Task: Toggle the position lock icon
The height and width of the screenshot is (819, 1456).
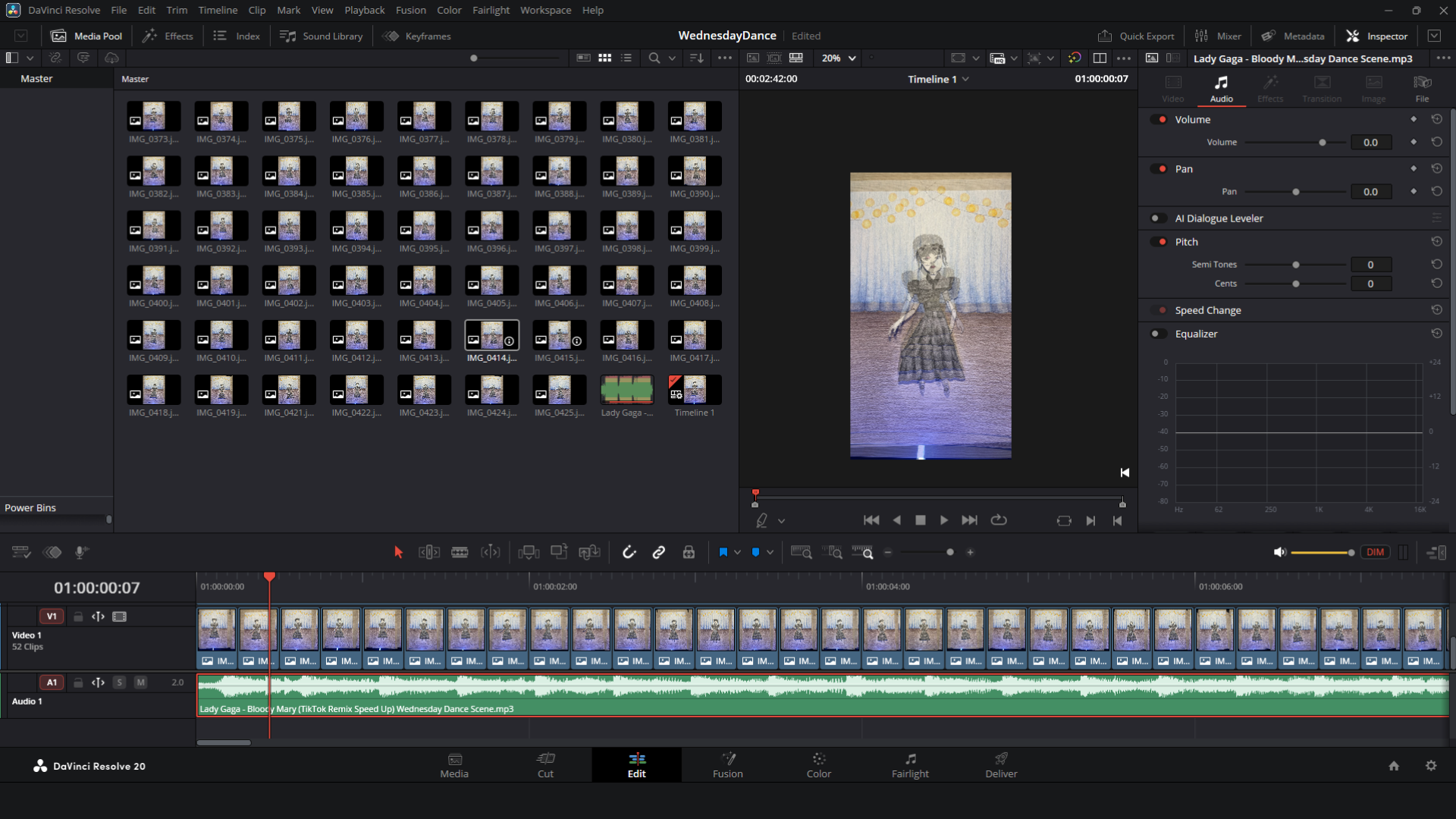Action: 689,552
